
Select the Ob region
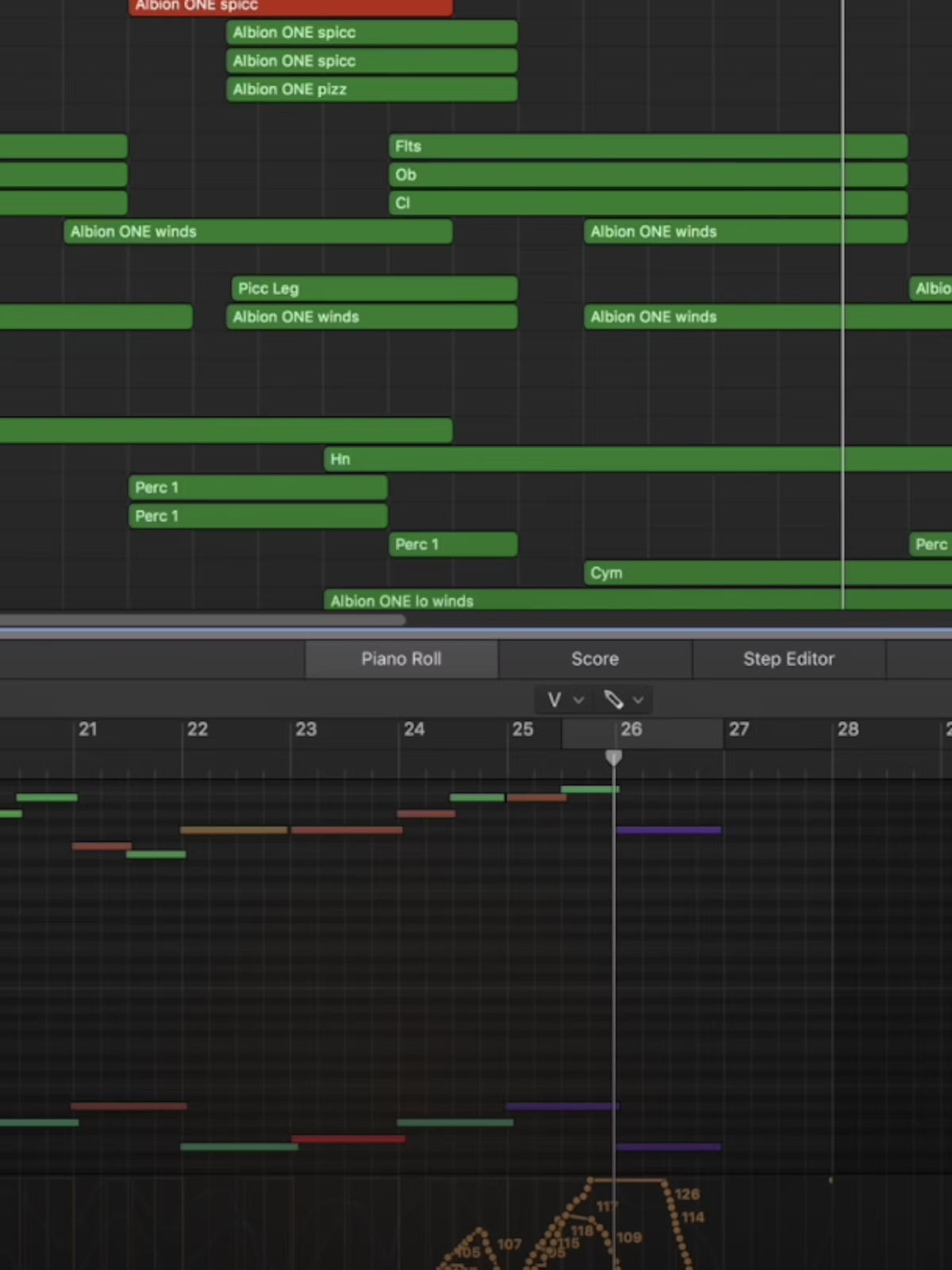[x=647, y=175]
